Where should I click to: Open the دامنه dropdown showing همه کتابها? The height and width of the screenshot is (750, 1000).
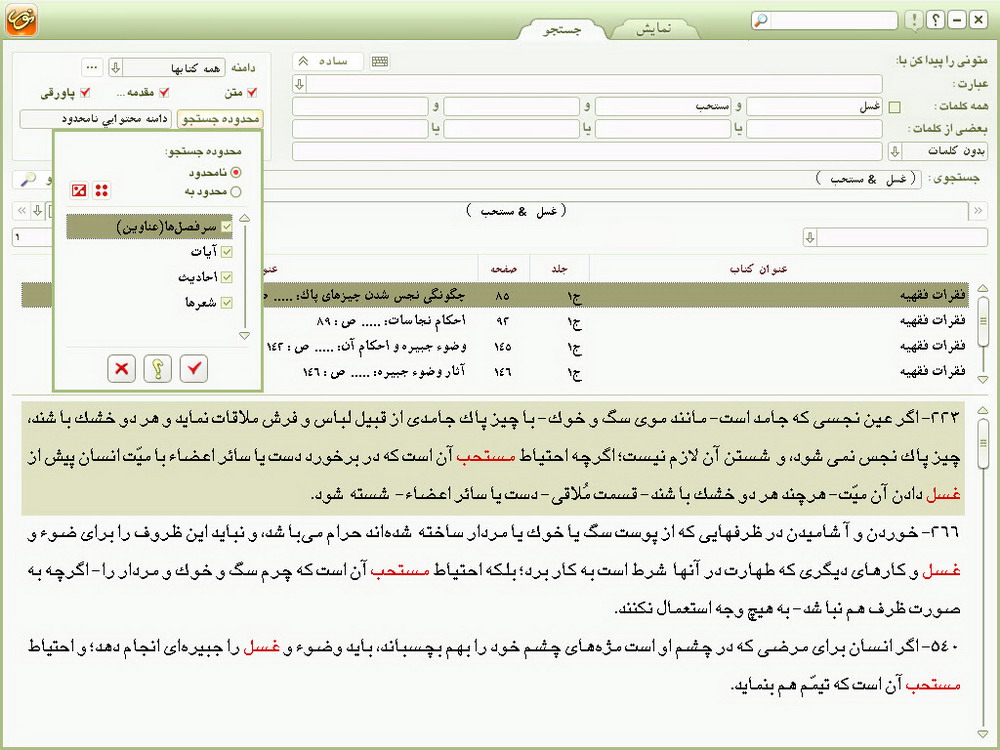(167, 67)
